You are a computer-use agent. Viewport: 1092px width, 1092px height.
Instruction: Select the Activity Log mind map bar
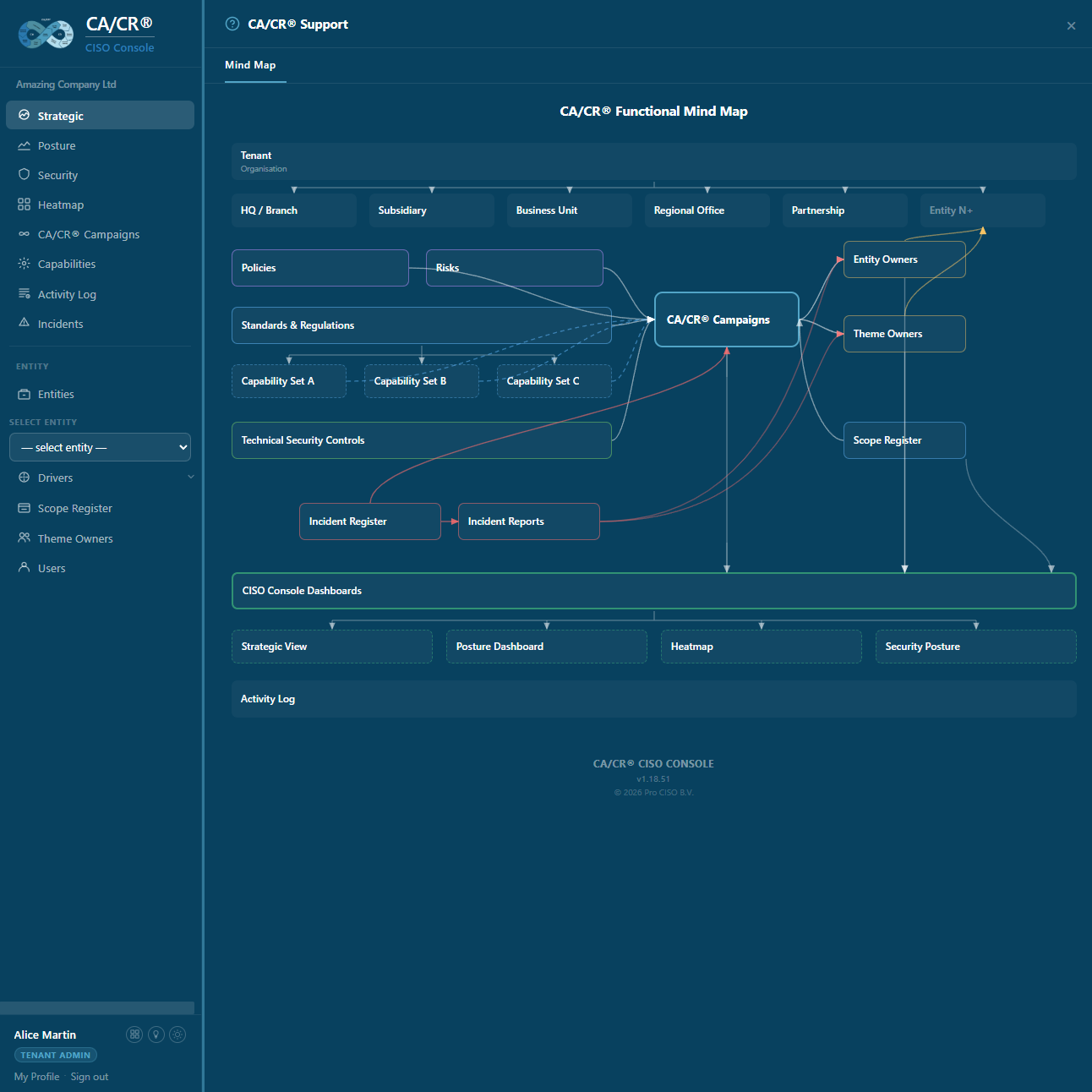tap(653, 699)
